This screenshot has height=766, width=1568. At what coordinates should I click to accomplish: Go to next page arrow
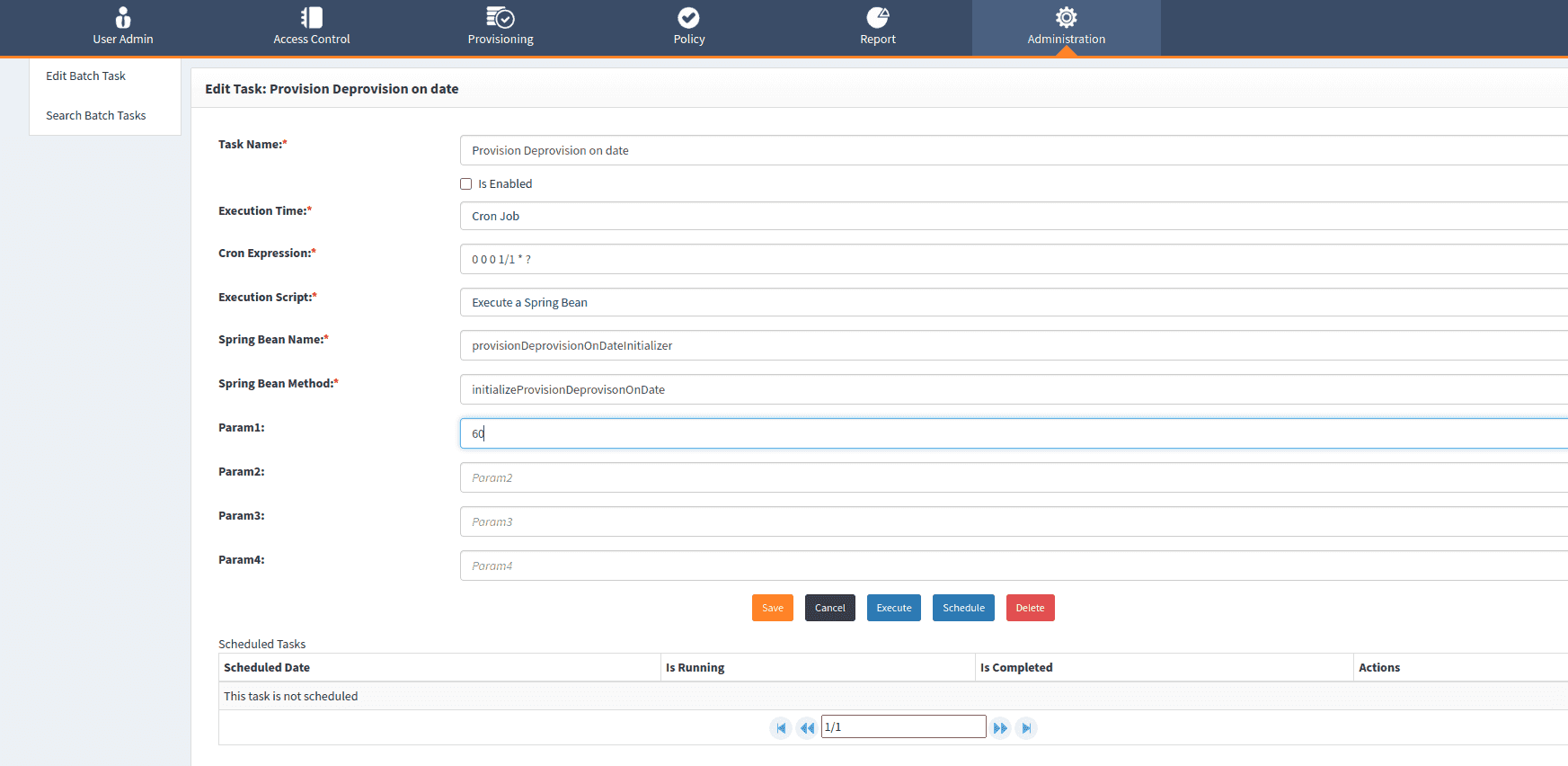point(1000,728)
